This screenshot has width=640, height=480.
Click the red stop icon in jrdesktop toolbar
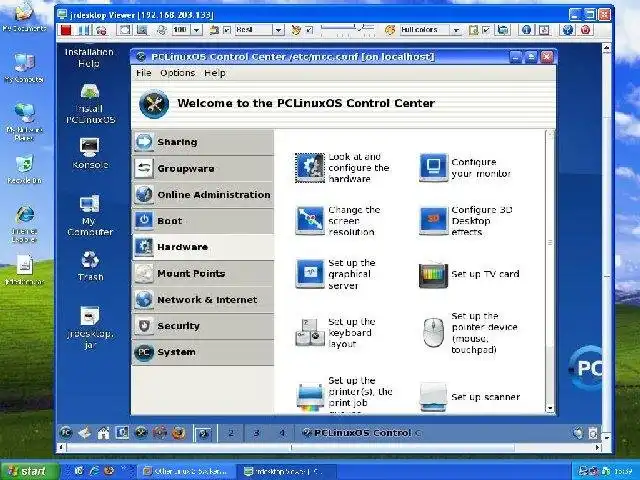(x=66, y=30)
